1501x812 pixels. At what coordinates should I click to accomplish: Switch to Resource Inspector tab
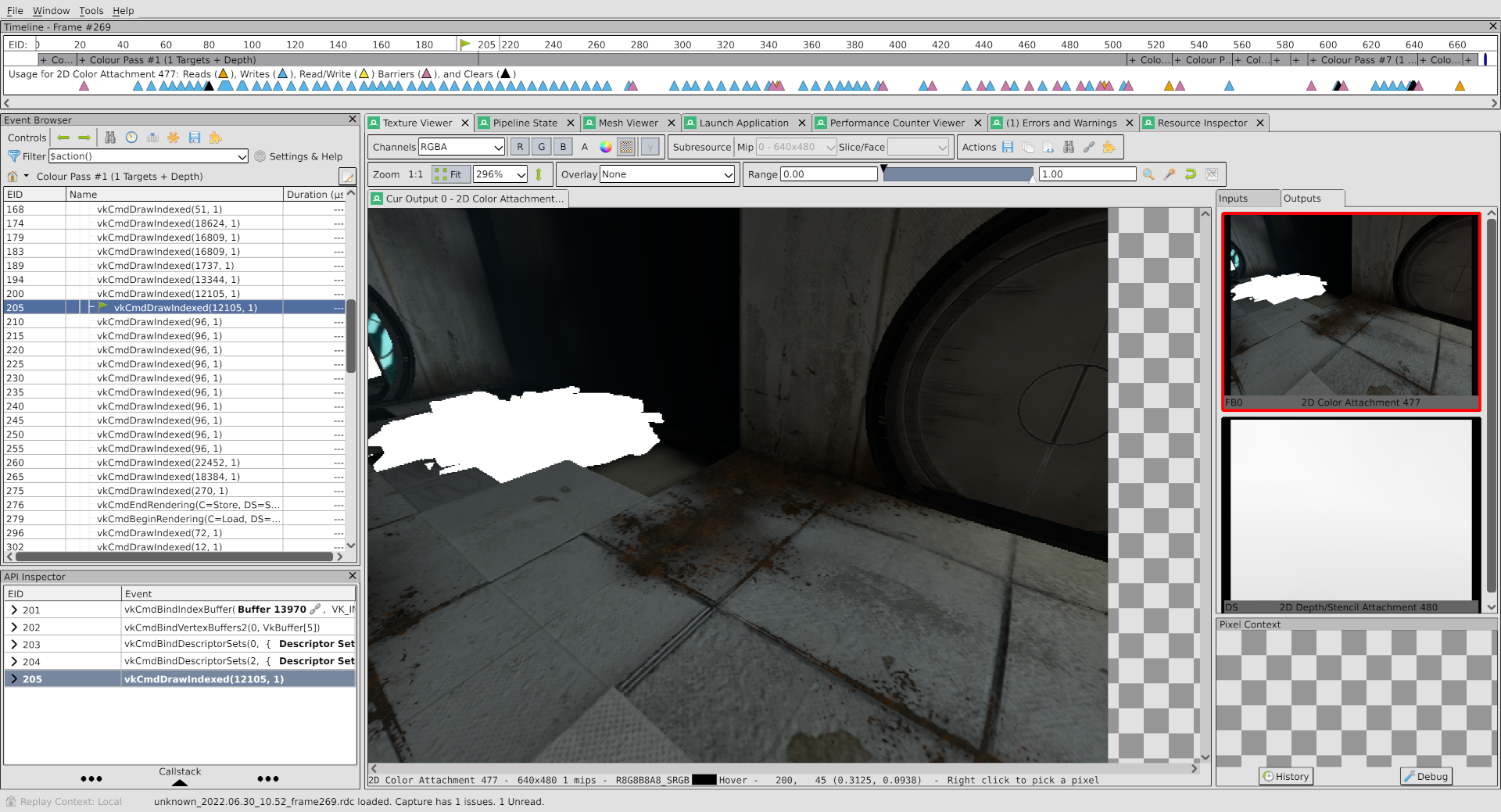[1202, 123]
